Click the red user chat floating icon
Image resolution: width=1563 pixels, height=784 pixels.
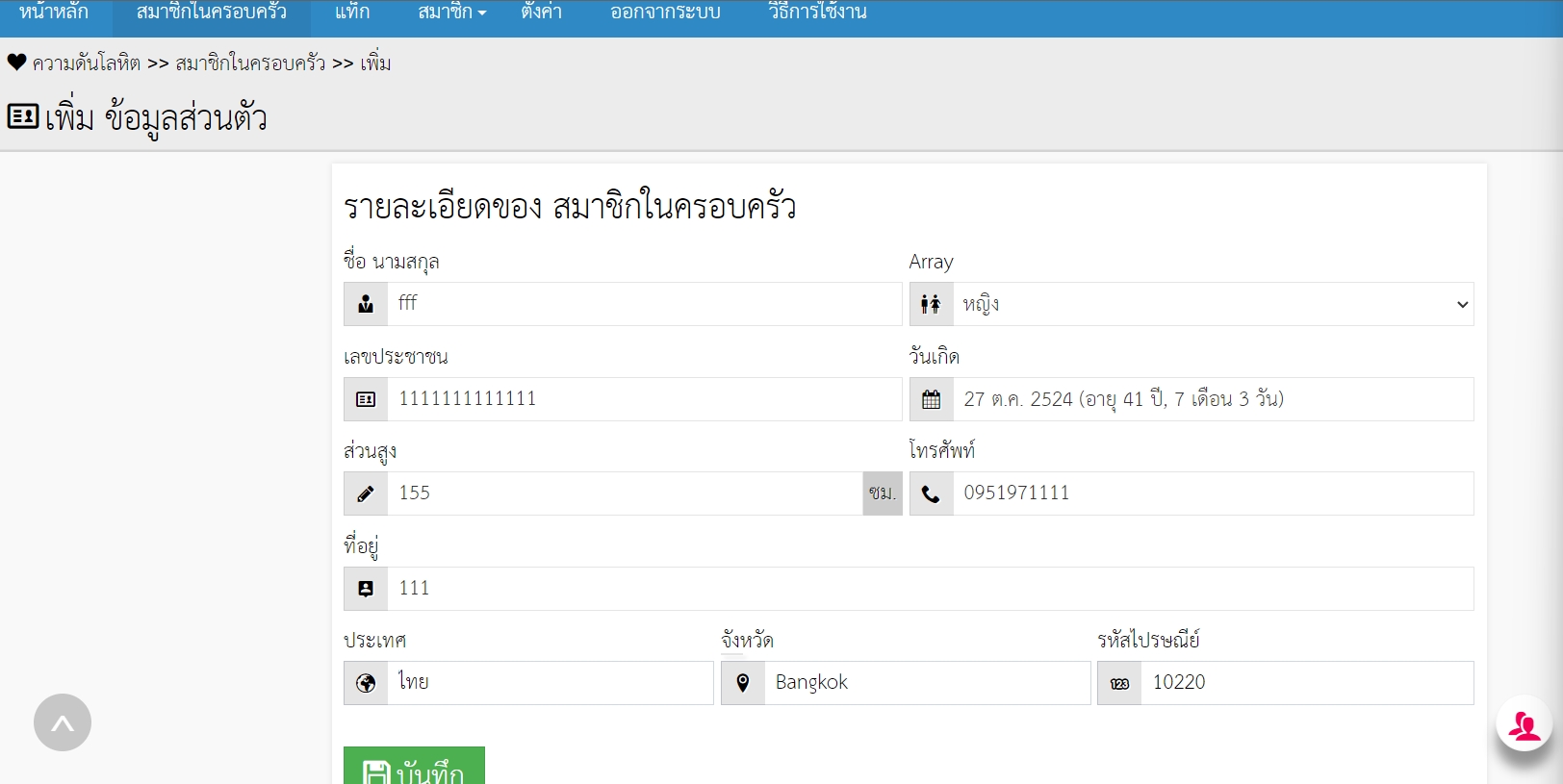click(1524, 723)
